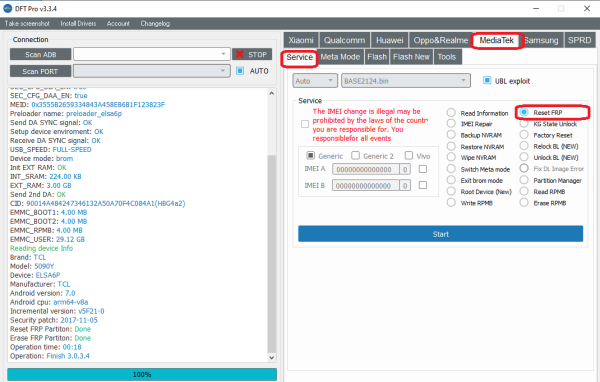Open the Meta Mode sub-tab

[x=340, y=57]
